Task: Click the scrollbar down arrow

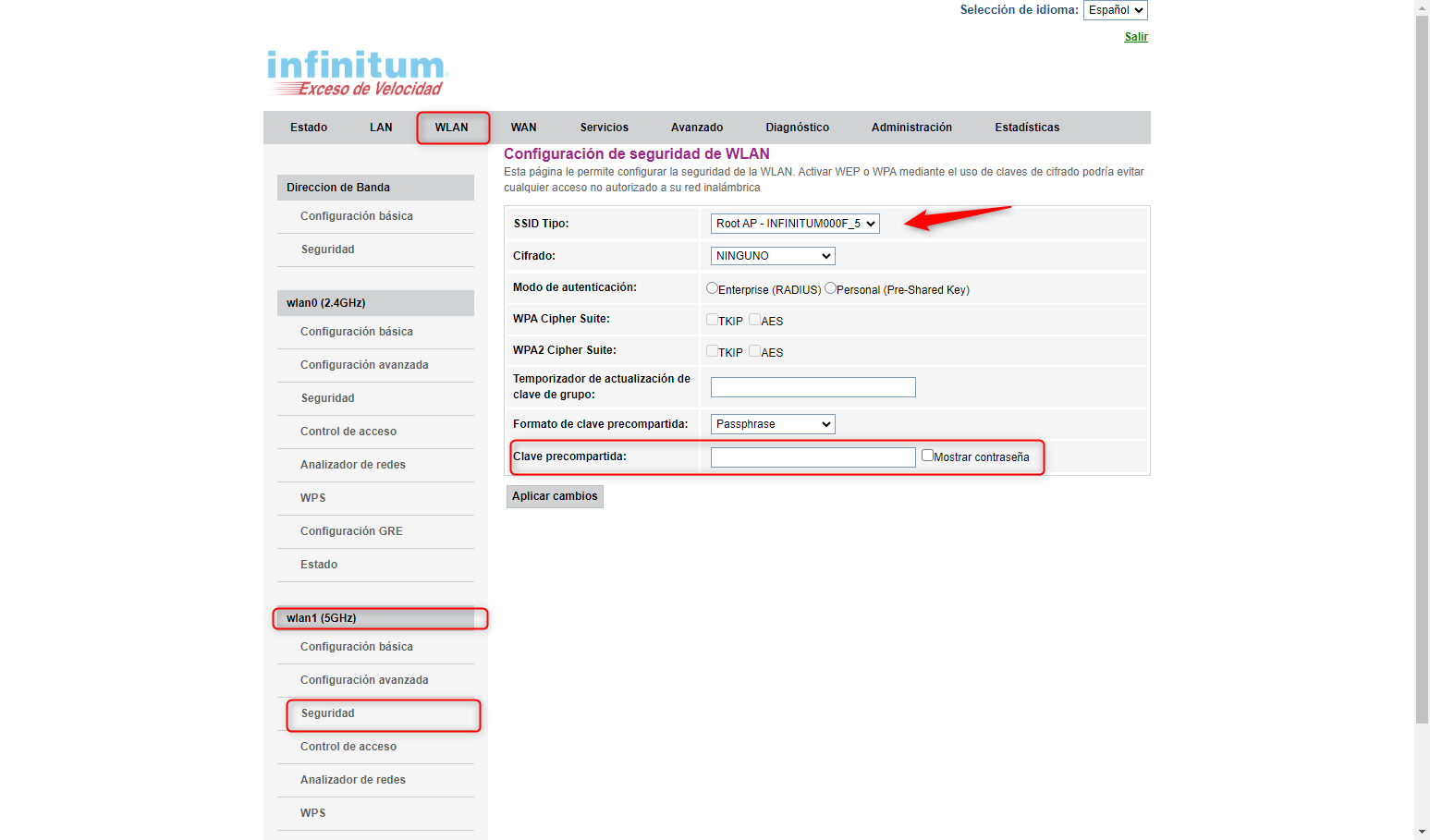Action: [x=1422, y=832]
